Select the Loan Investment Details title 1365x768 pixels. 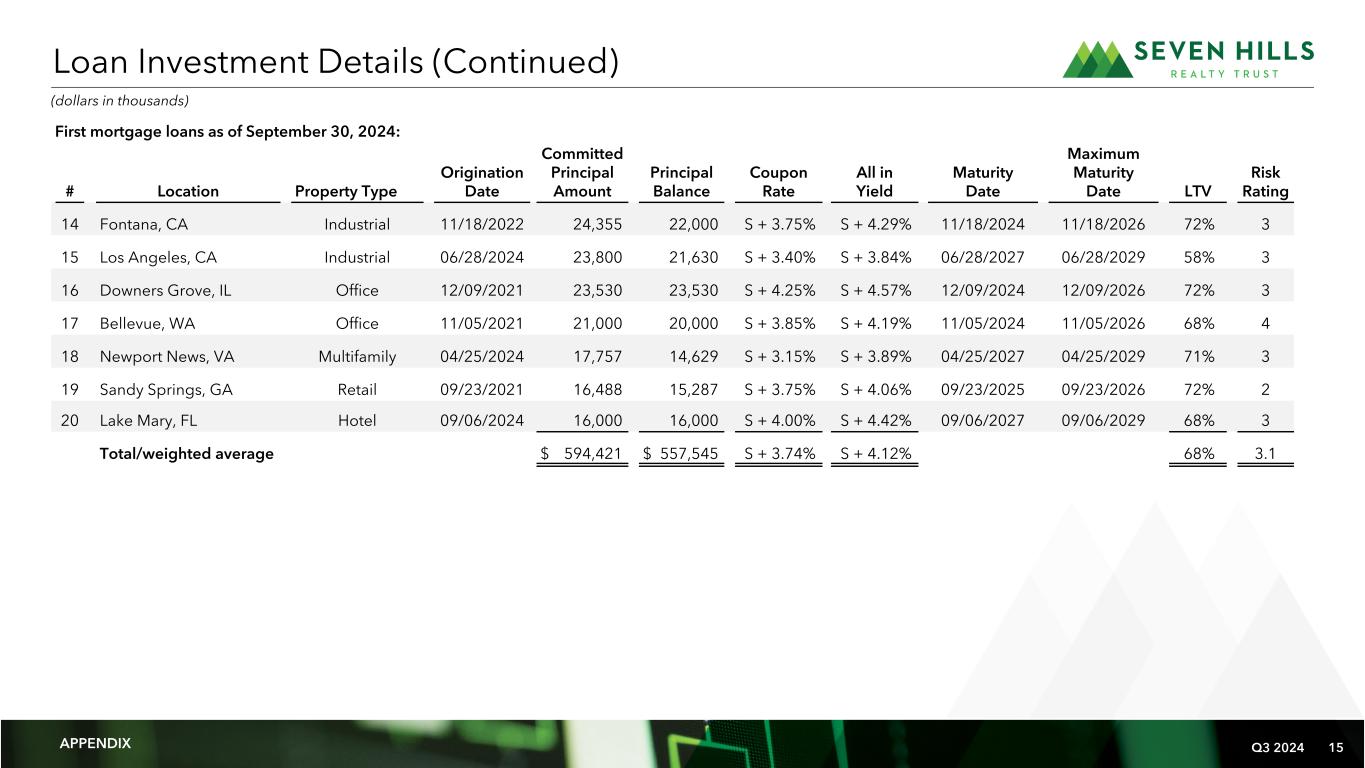pos(336,62)
